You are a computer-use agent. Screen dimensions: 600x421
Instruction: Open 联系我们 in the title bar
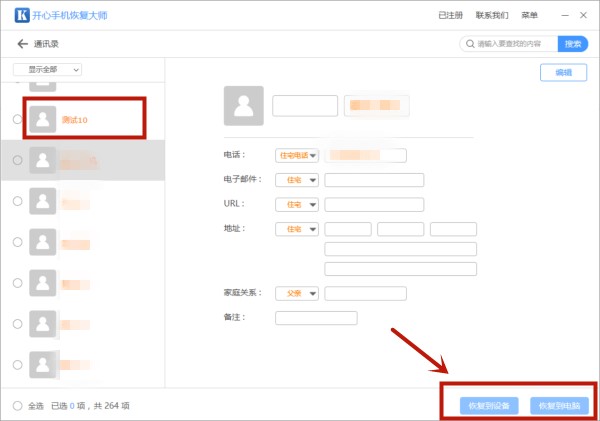click(x=492, y=15)
